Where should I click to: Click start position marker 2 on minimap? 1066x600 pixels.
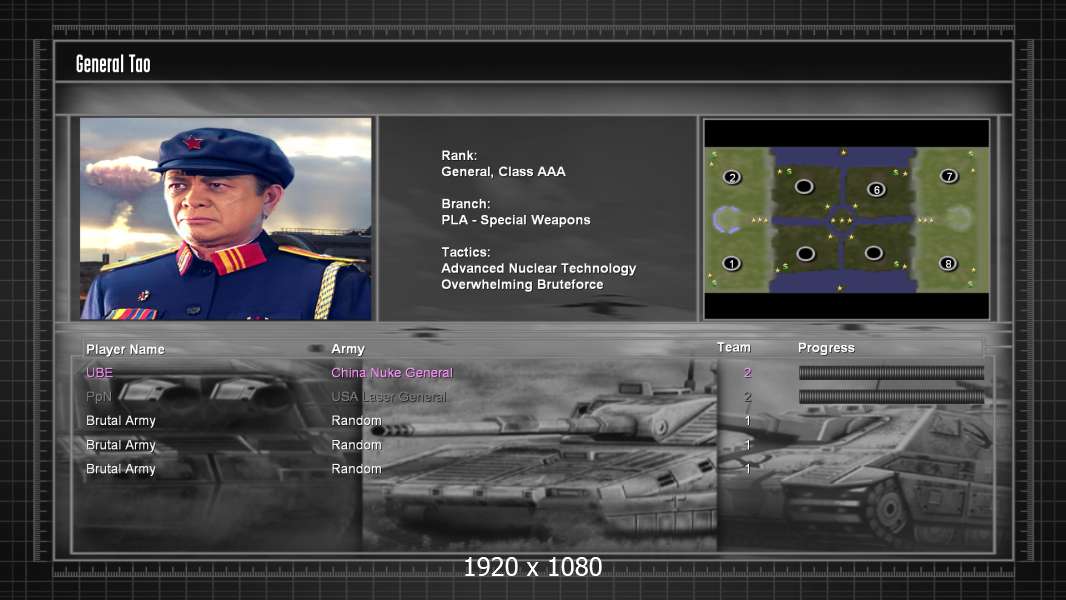(x=732, y=177)
